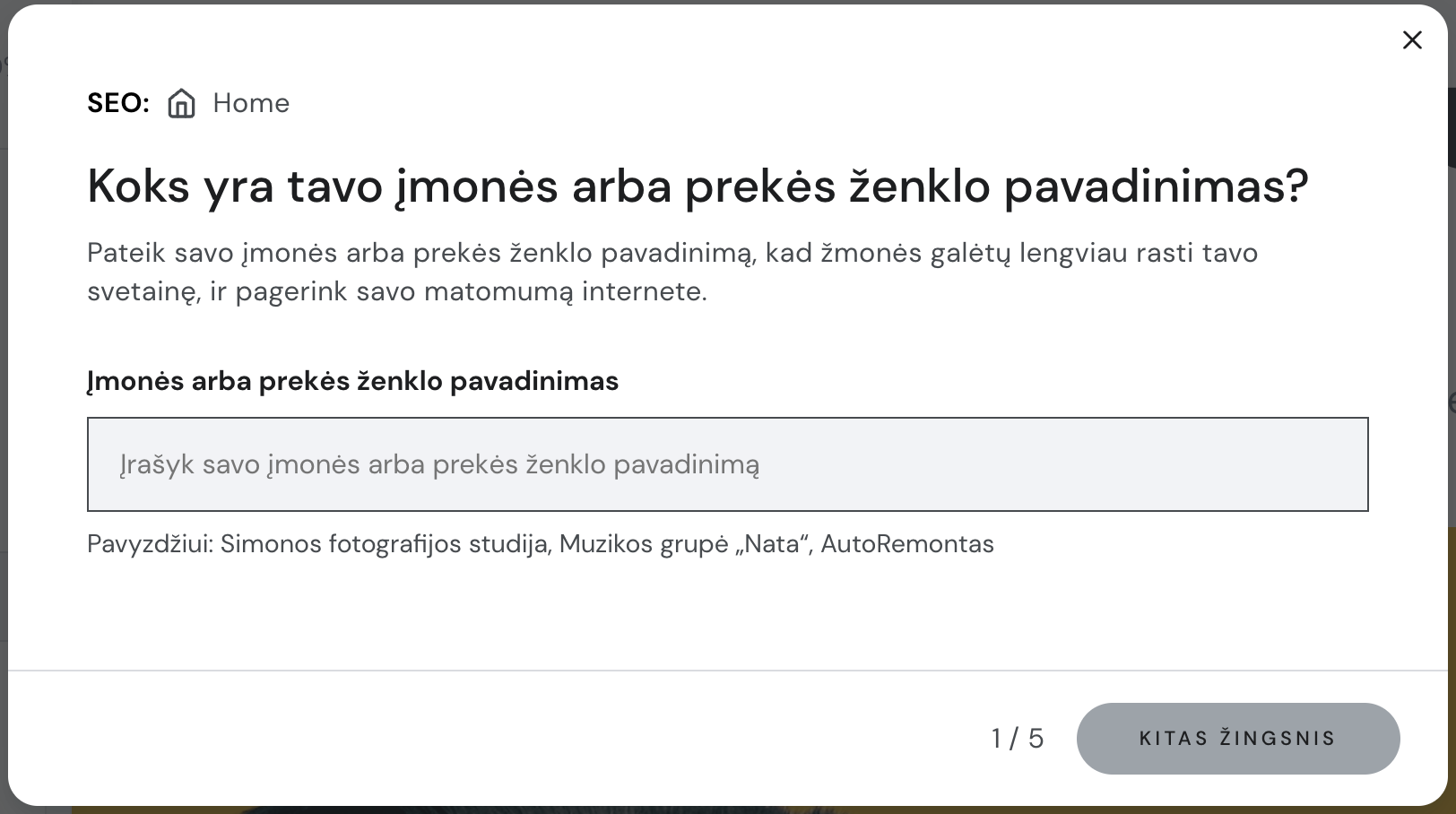
Task: Click the example text 'AutoRemontas'
Action: (907, 544)
